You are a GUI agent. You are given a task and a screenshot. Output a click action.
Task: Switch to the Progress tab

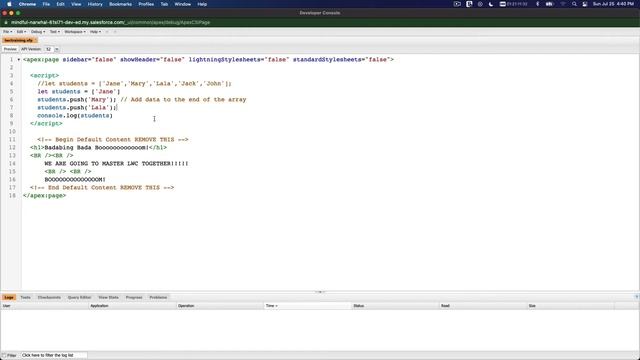[x=134, y=298]
